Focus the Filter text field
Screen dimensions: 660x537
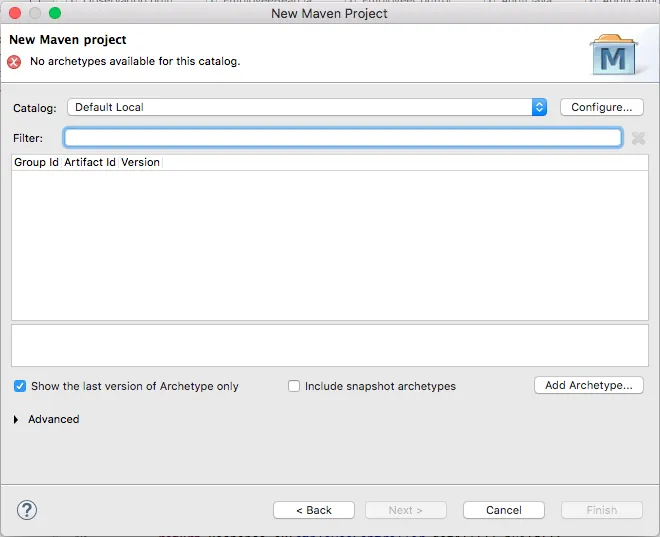click(343, 138)
